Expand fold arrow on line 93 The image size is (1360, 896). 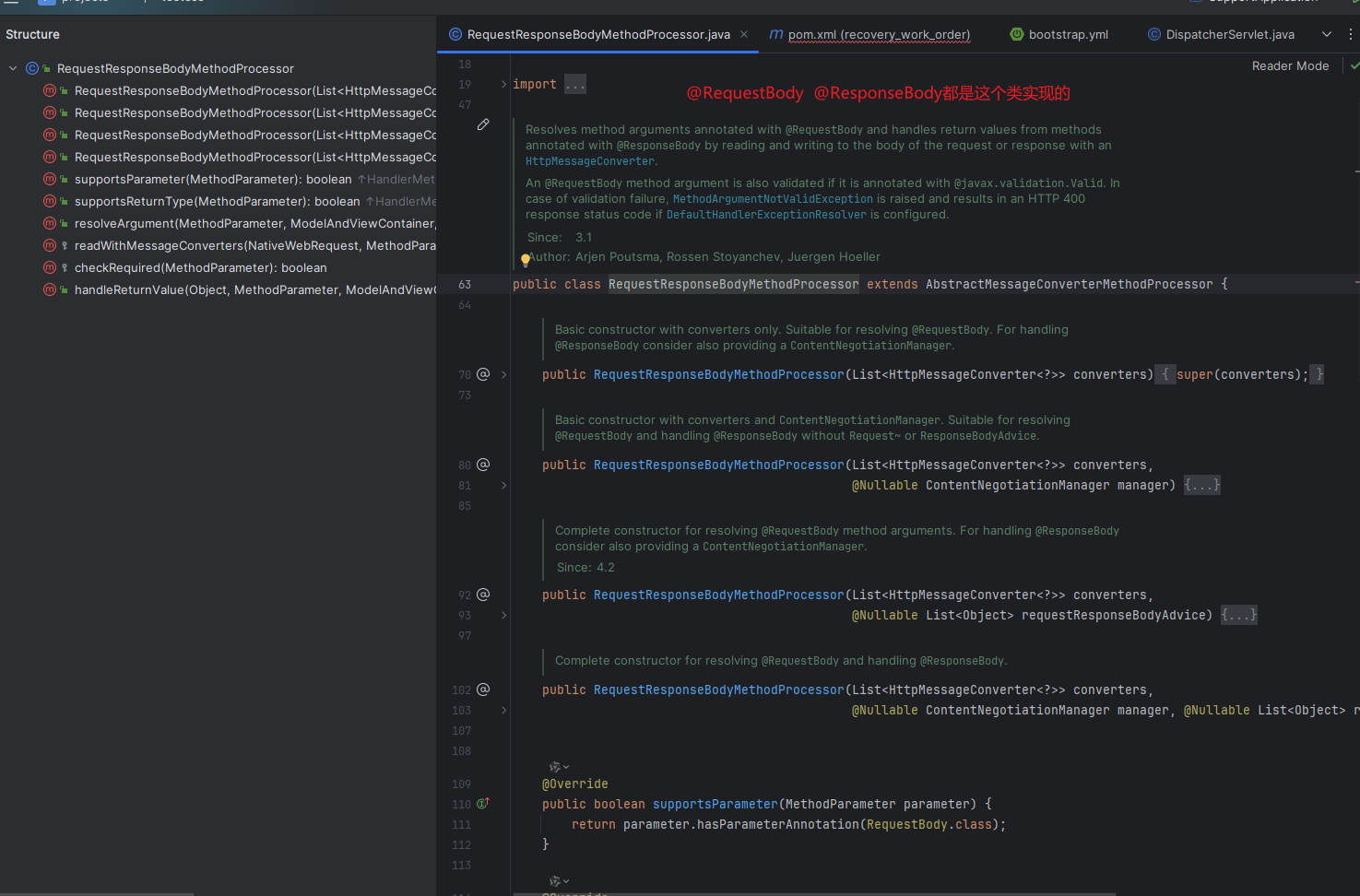click(503, 615)
